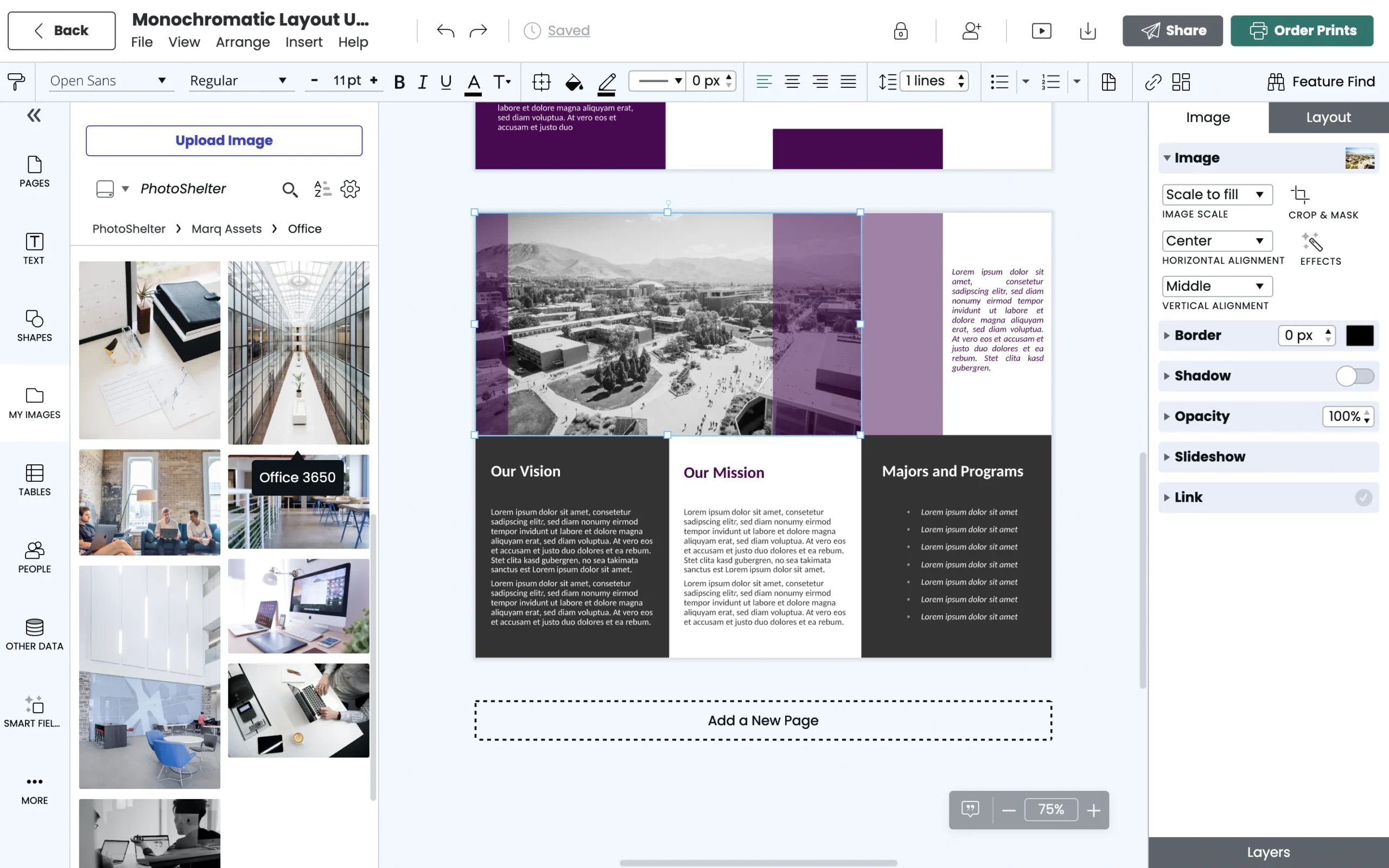
Task: Align text to center
Action: point(792,81)
